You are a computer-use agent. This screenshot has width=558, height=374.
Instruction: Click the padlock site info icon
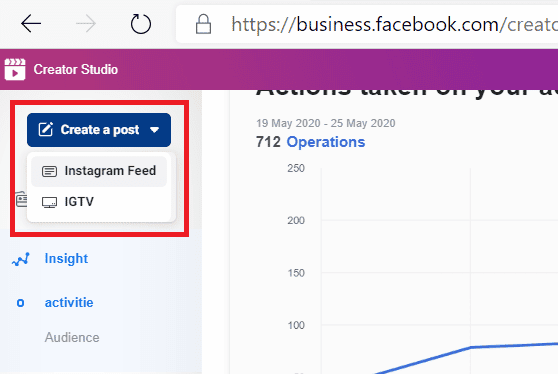pos(203,24)
